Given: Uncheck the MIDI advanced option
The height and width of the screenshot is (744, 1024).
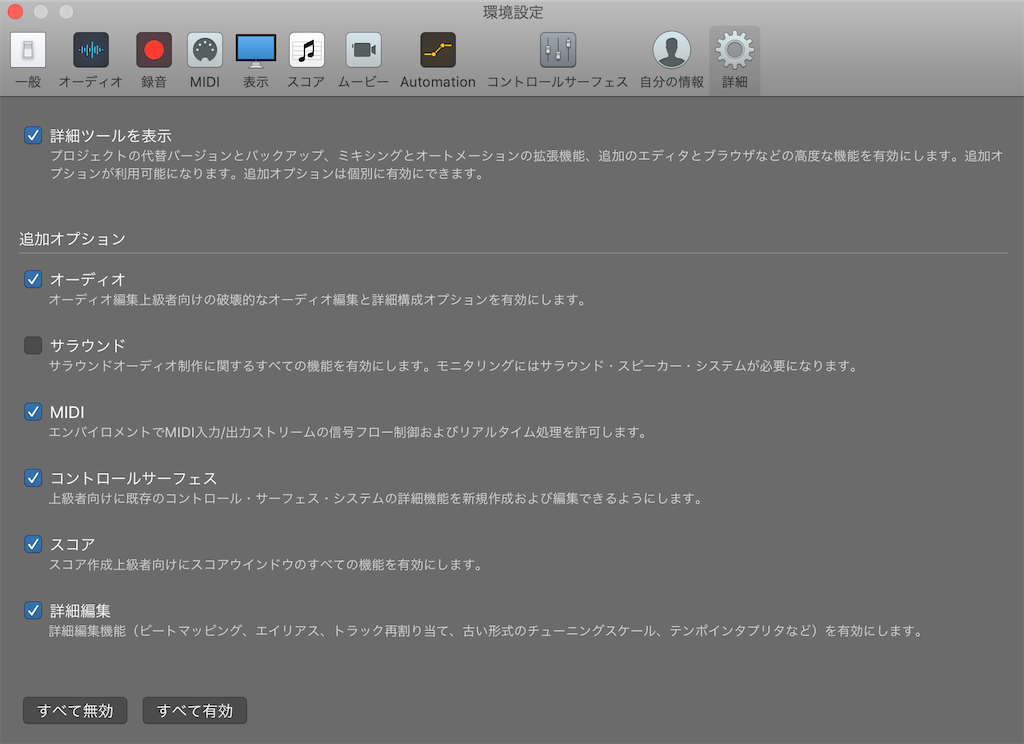Looking at the screenshot, I should point(31,411).
